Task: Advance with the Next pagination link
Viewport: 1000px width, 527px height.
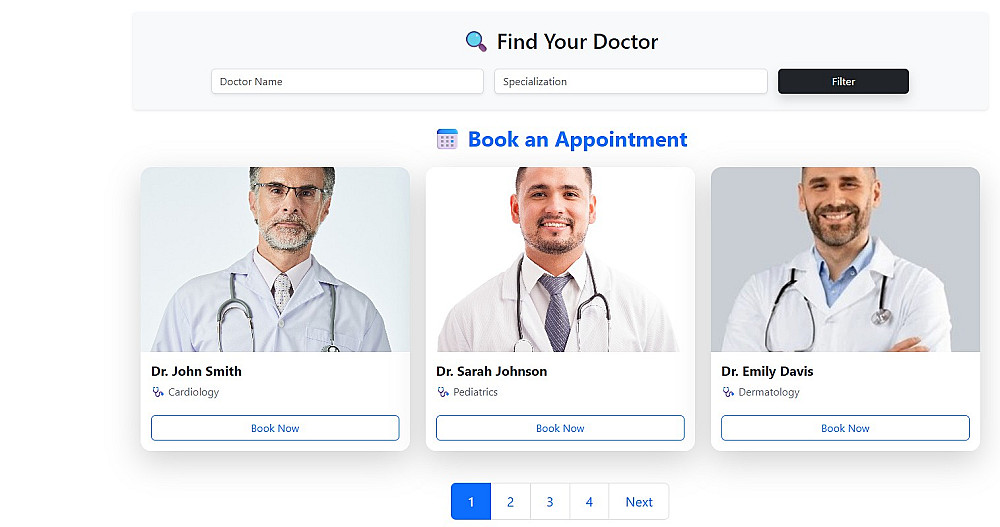Action: click(639, 501)
